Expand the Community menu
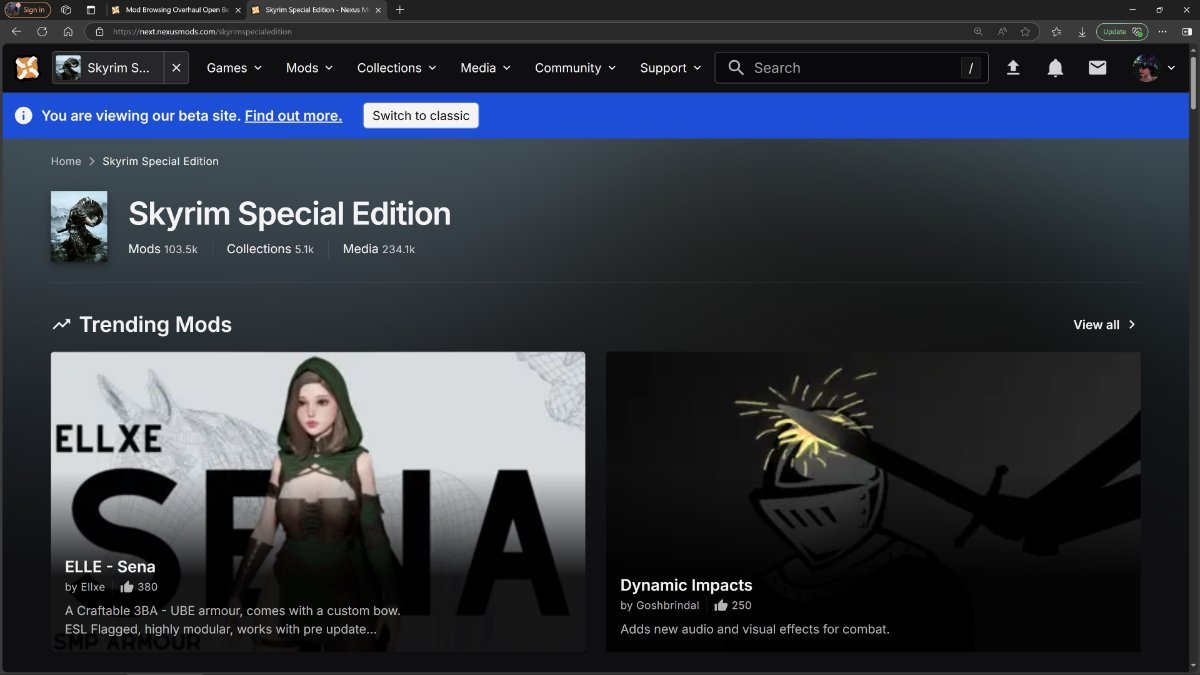The width and height of the screenshot is (1200, 675). point(576,68)
